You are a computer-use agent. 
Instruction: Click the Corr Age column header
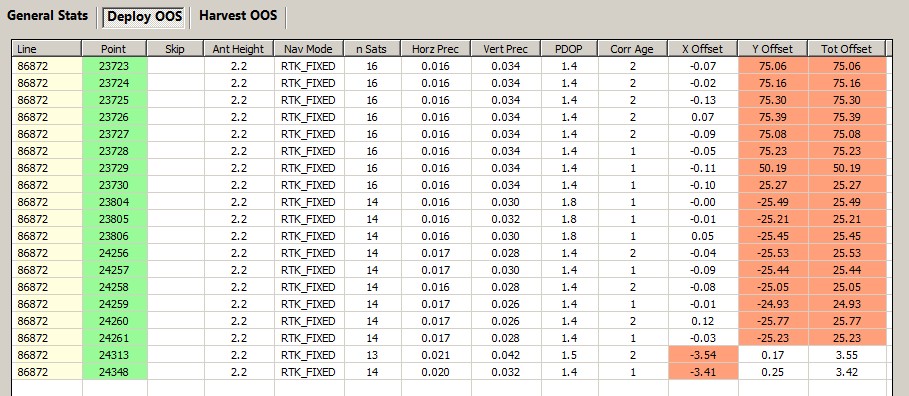[x=632, y=49]
